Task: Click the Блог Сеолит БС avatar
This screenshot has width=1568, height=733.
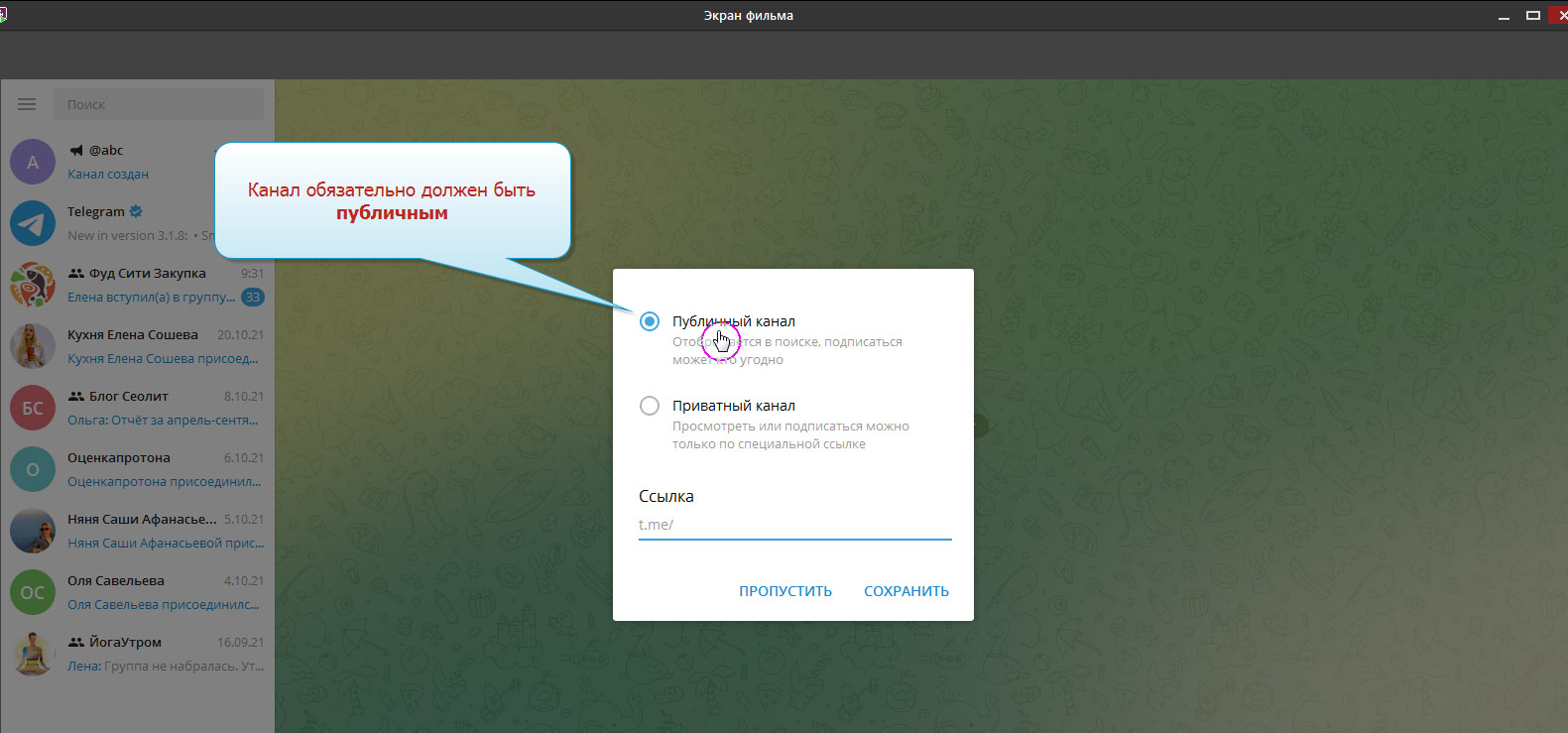Action: 33,409
